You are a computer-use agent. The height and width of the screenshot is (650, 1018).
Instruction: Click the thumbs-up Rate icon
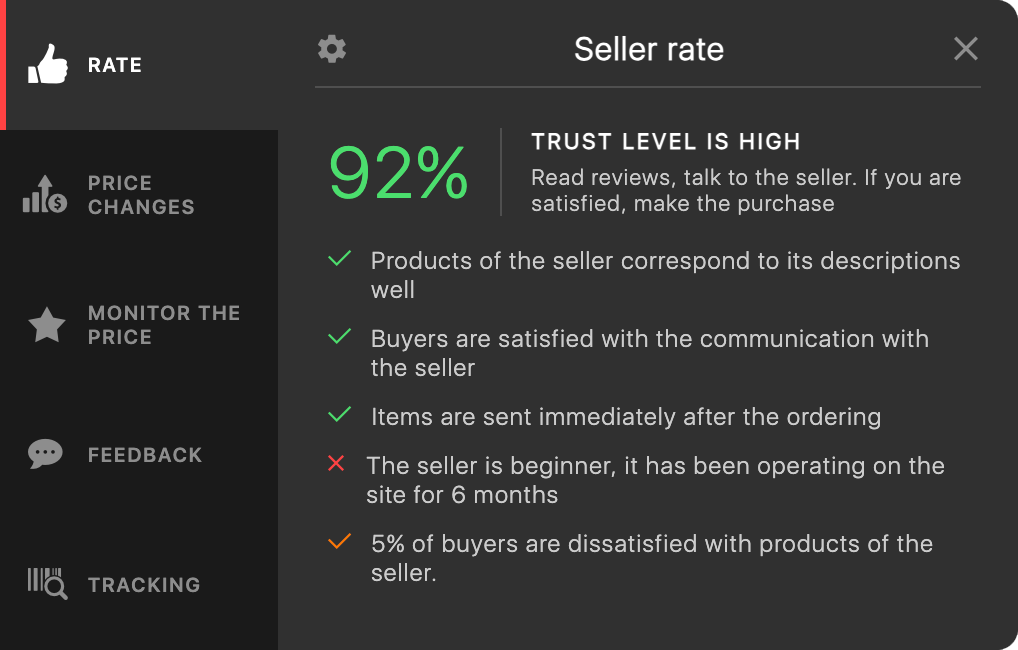[48, 65]
